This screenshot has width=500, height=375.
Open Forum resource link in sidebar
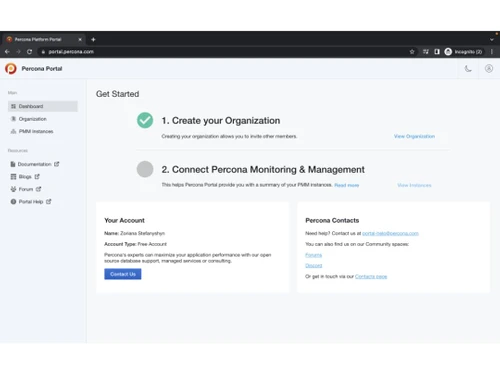[26, 189]
